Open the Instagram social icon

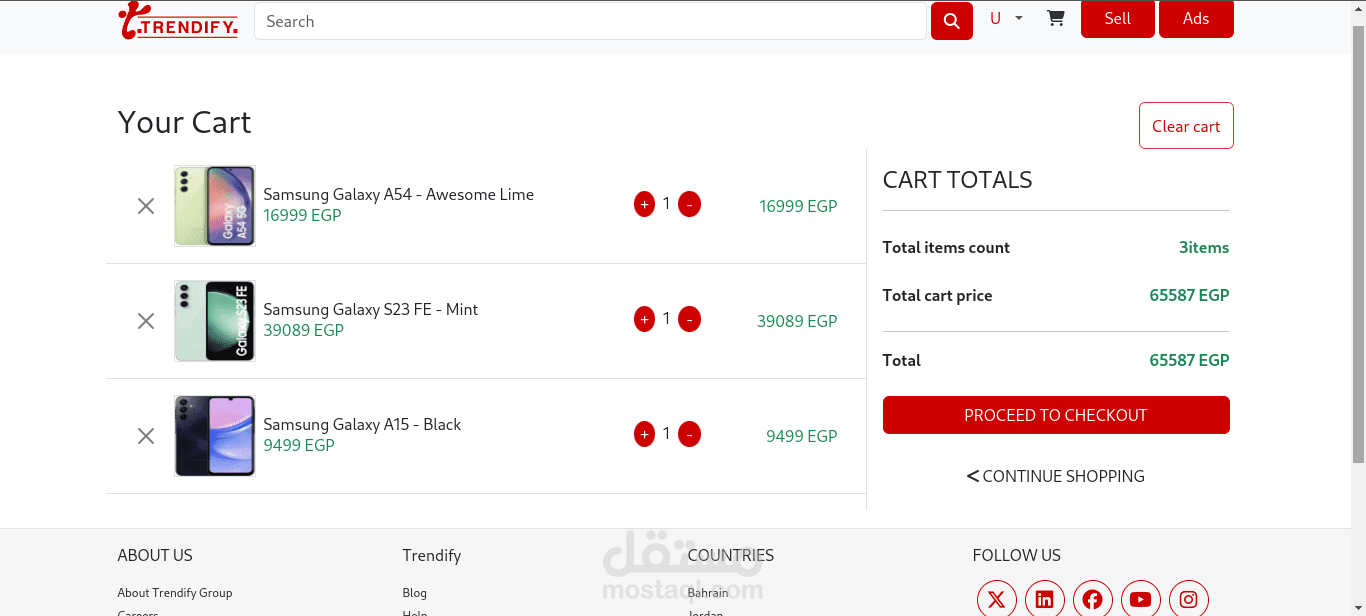click(1189, 599)
